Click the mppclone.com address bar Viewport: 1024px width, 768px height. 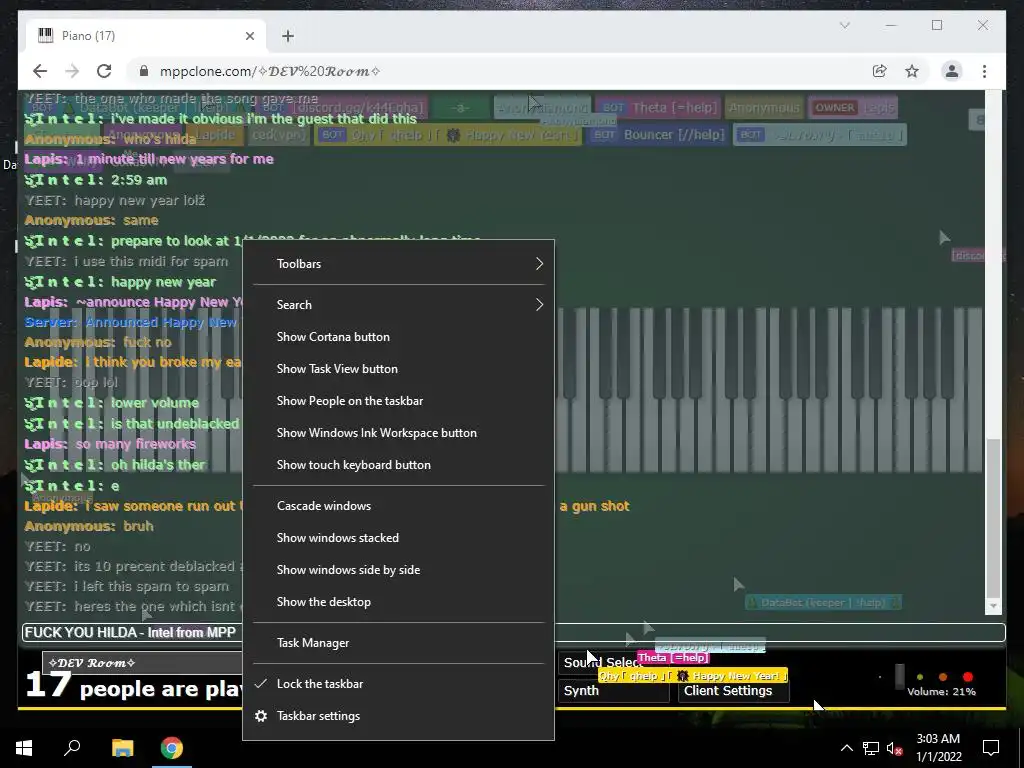496,71
